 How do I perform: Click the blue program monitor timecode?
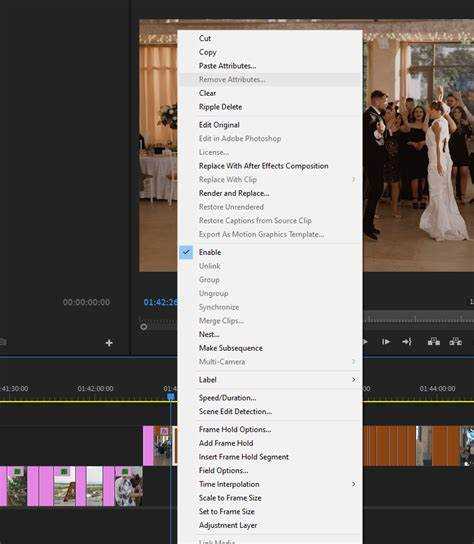160,302
